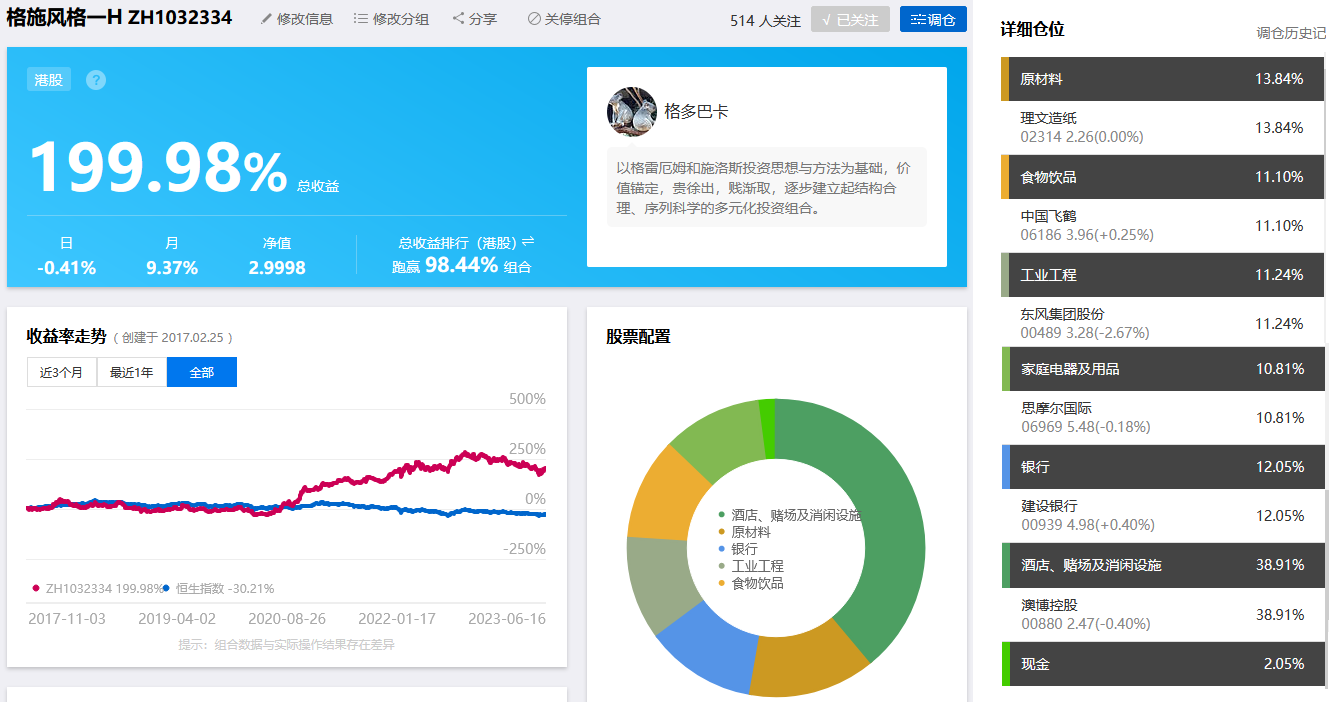This screenshot has height=719, width=1334.
Task: Click the 2020-08-26 date on chart axis
Action: (x=287, y=619)
